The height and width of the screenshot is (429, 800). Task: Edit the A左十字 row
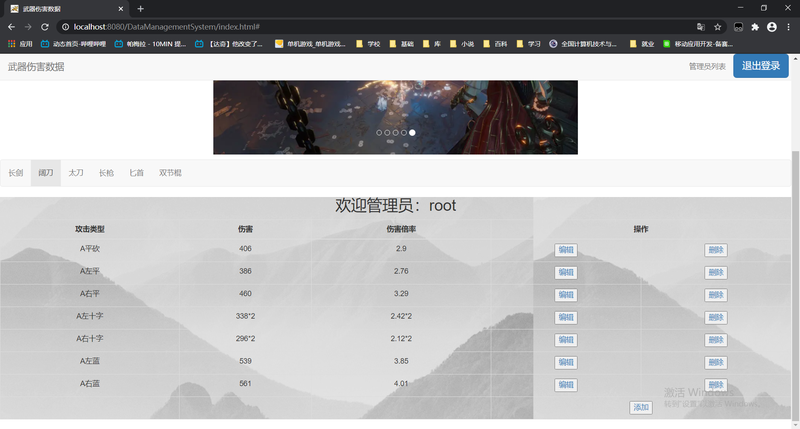pyautogui.click(x=566, y=317)
